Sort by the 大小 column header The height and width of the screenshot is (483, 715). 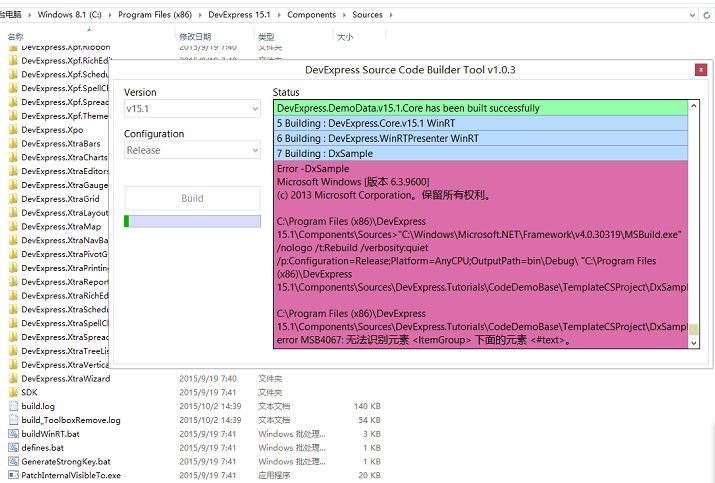(345, 37)
